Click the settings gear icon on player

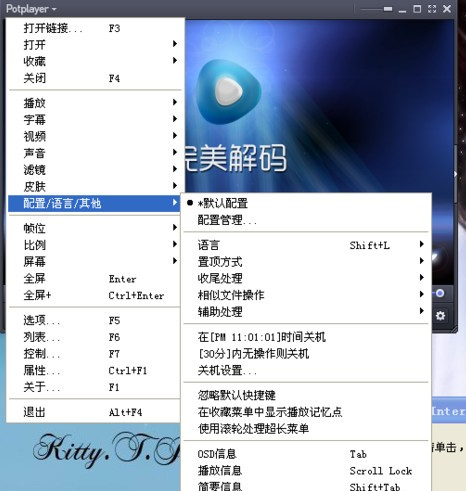(x=440, y=315)
